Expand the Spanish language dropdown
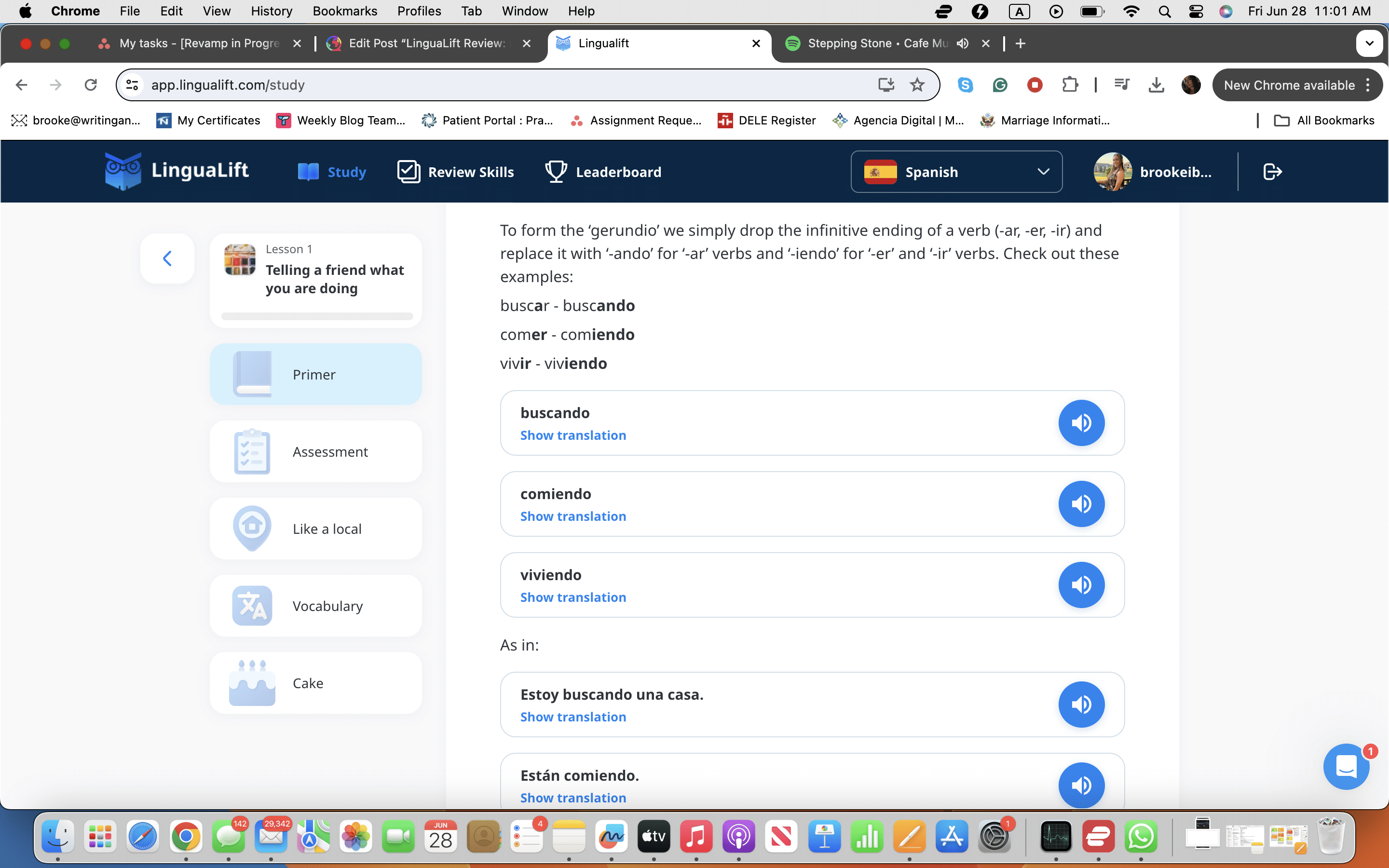The image size is (1389, 868). tap(956, 172)
